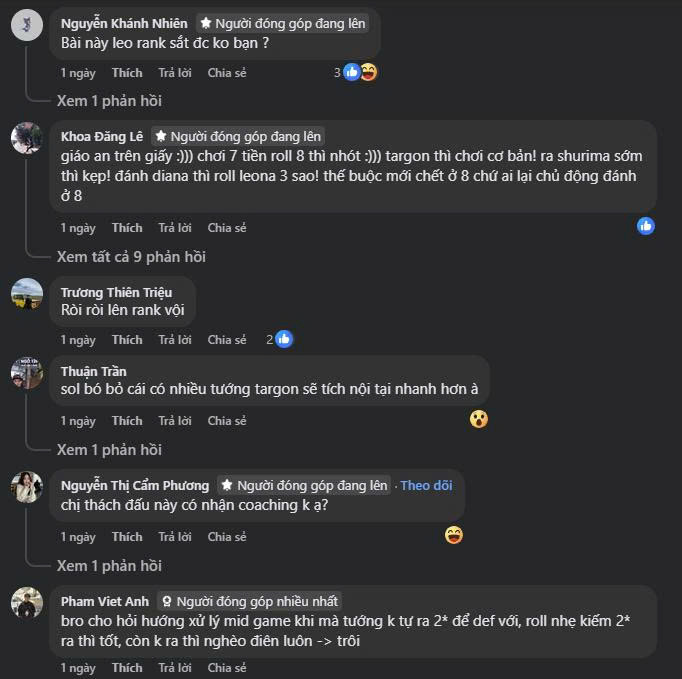Like Trương Thiên Triệu's comment with Thích
This screenshot has width=682, height=679.
point(127,340)
